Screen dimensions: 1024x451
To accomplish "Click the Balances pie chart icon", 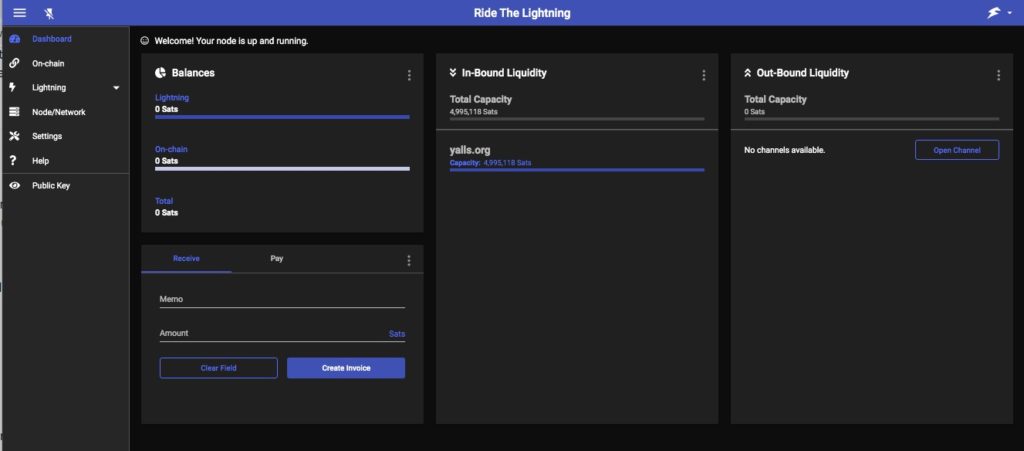I will click(x=160, y=73).
